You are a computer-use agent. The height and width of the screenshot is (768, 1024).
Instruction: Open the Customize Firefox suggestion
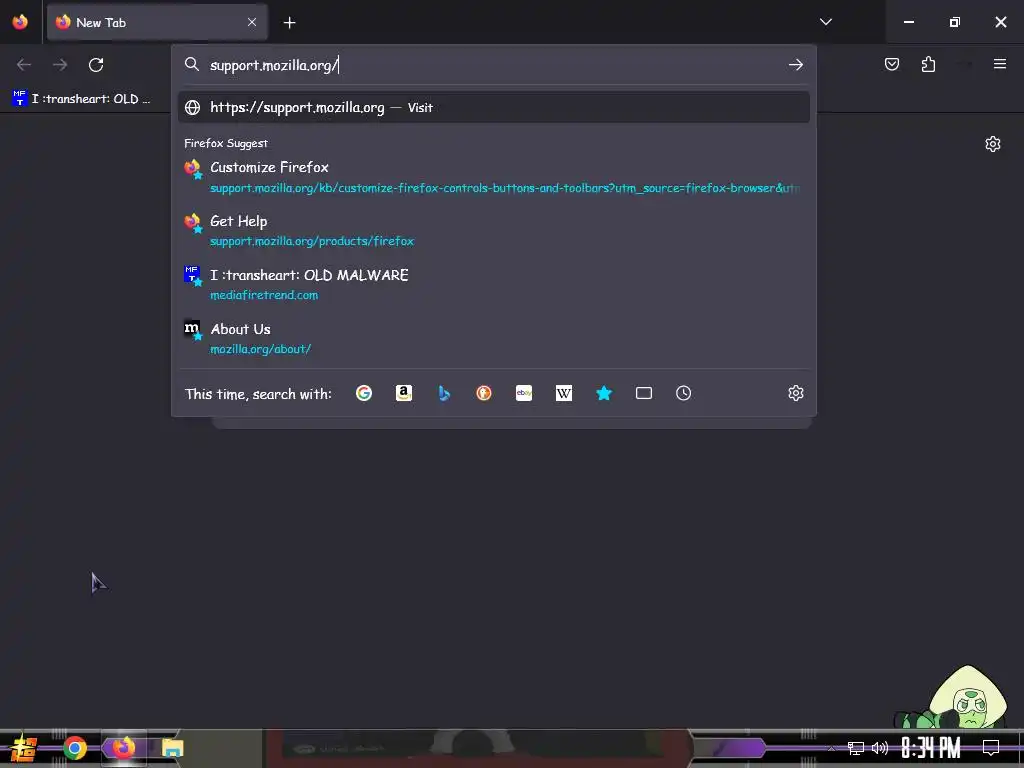tap(494, 177)
